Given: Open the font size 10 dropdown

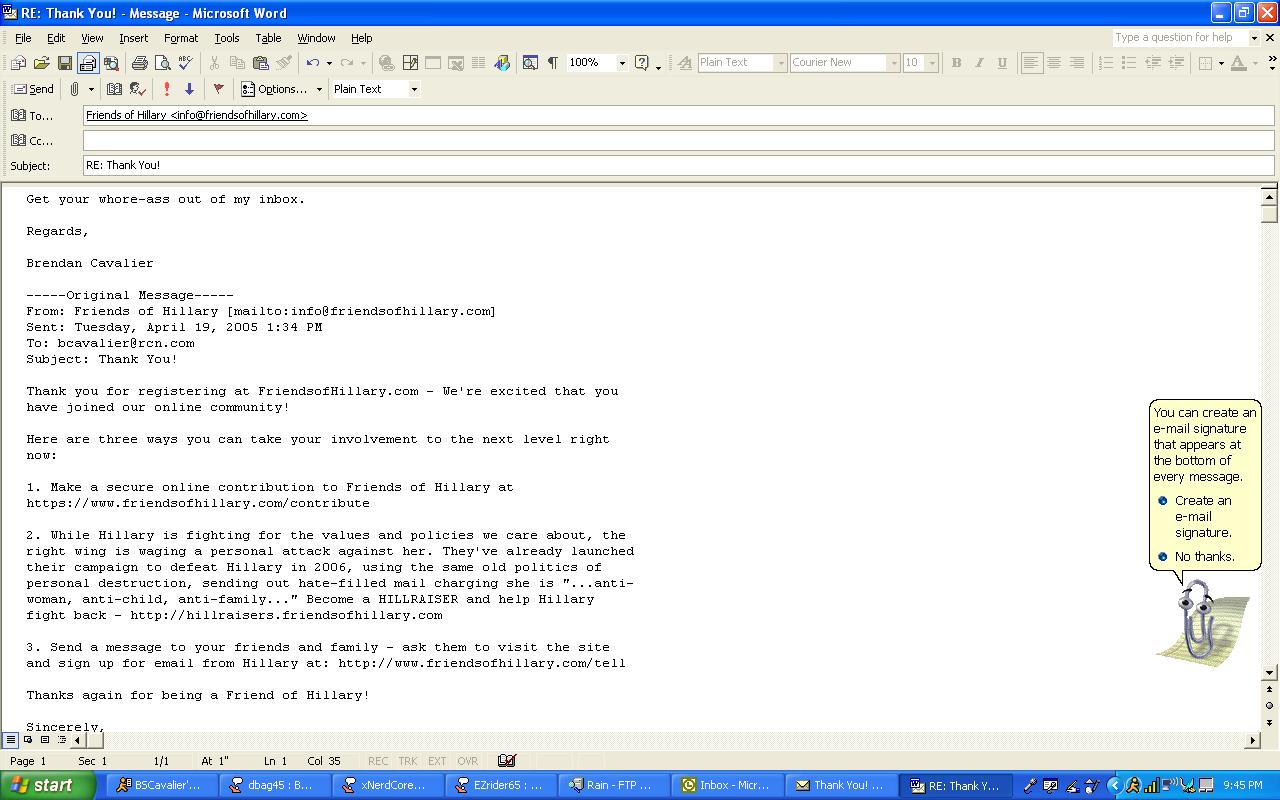Looking at the screenshot, I should (932, 63).
